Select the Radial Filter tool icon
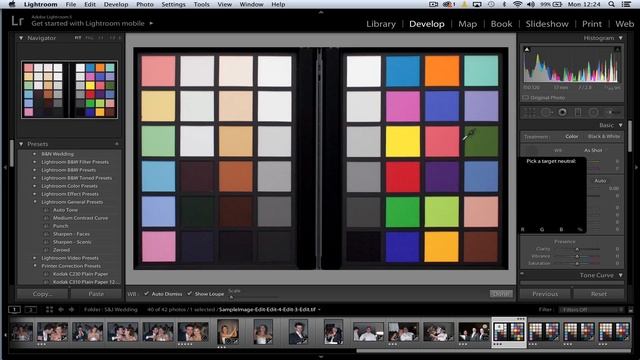This screenshot has width=640, height=360. point(593,112)
